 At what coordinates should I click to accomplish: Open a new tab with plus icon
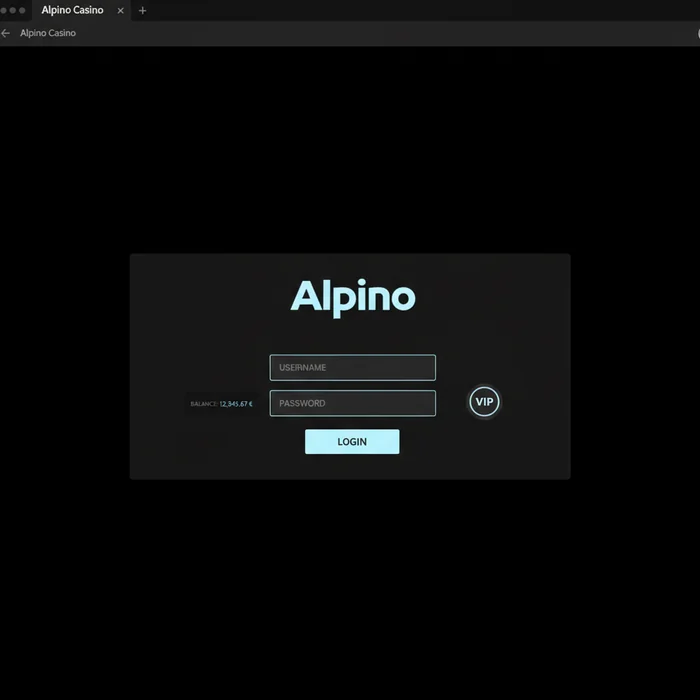tap(142, 10)
